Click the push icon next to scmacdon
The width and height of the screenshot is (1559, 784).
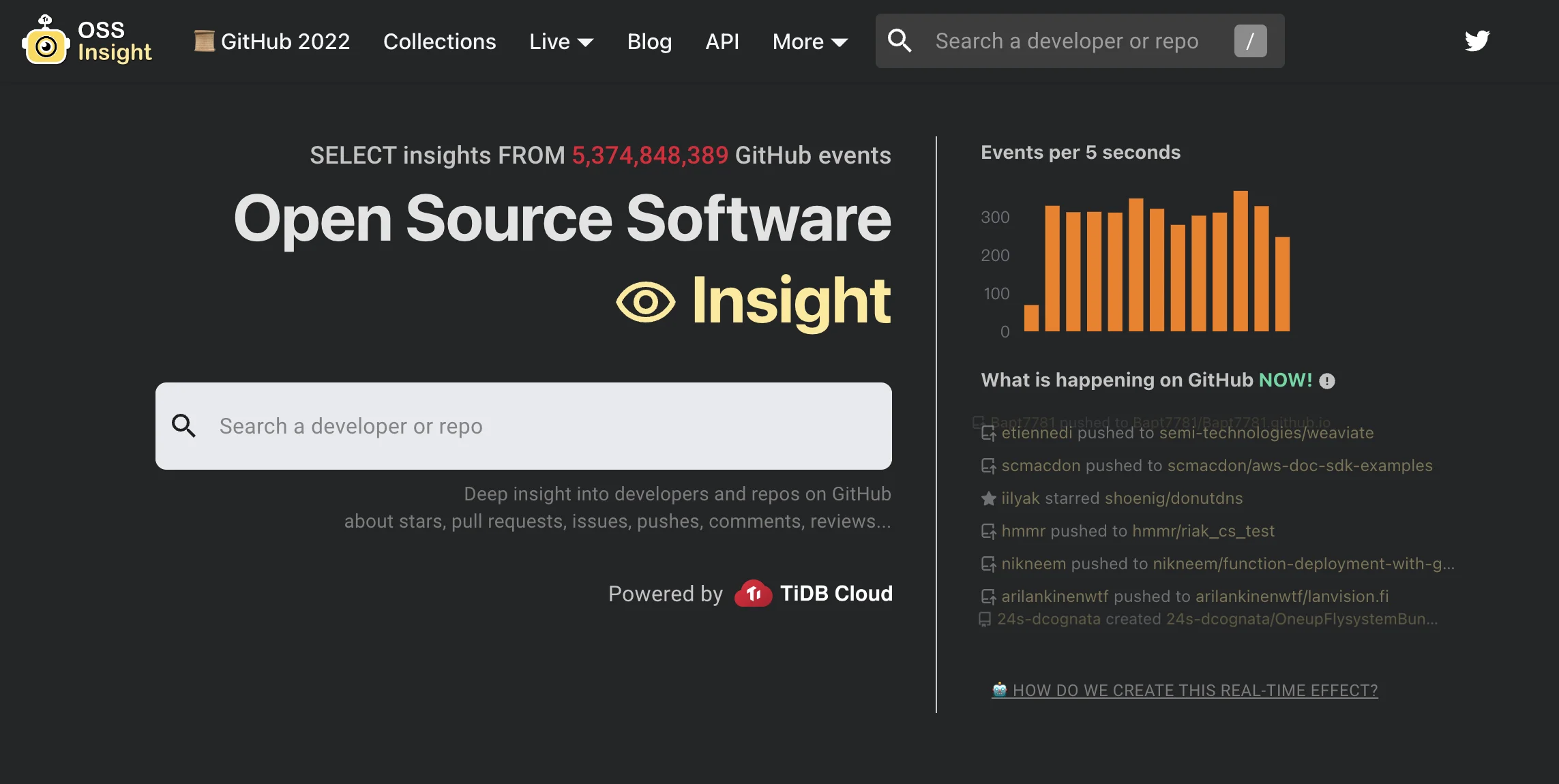[x=988, y=466]
